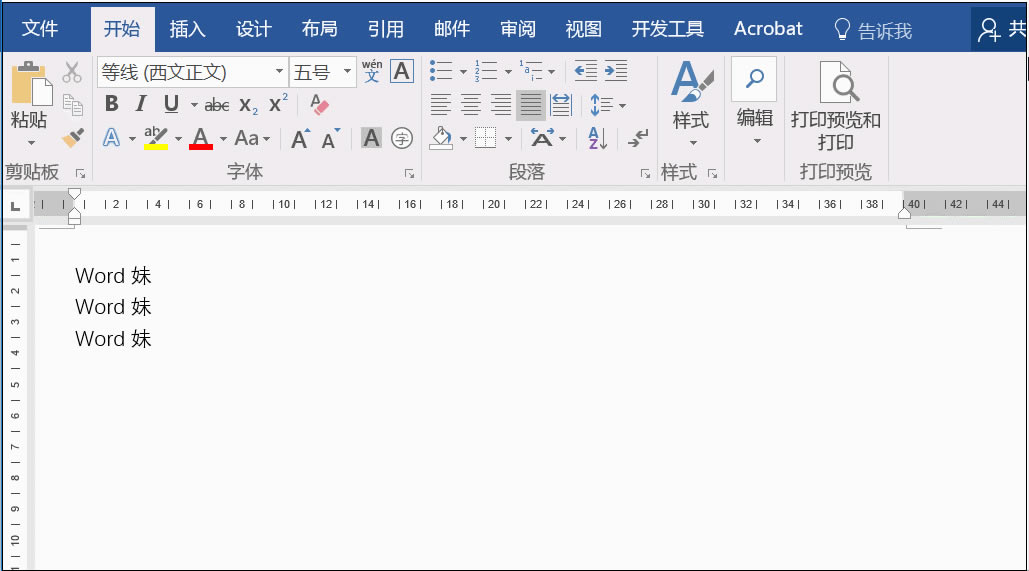Click Increase Indent icon
Viewport: 1029px width, 571px height.
(x=616, y=70)
